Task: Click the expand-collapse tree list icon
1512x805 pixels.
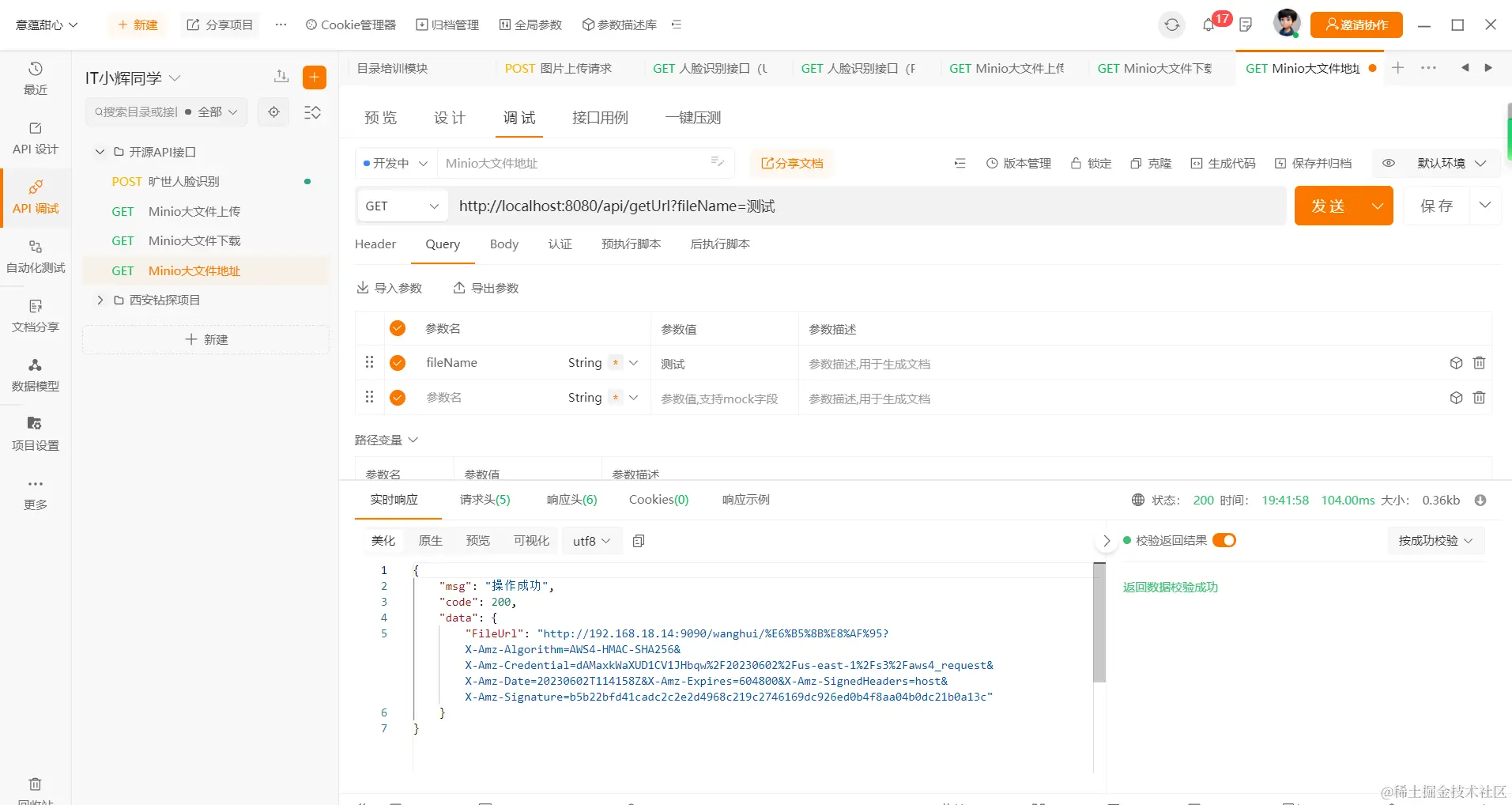Action: point(313,112)
